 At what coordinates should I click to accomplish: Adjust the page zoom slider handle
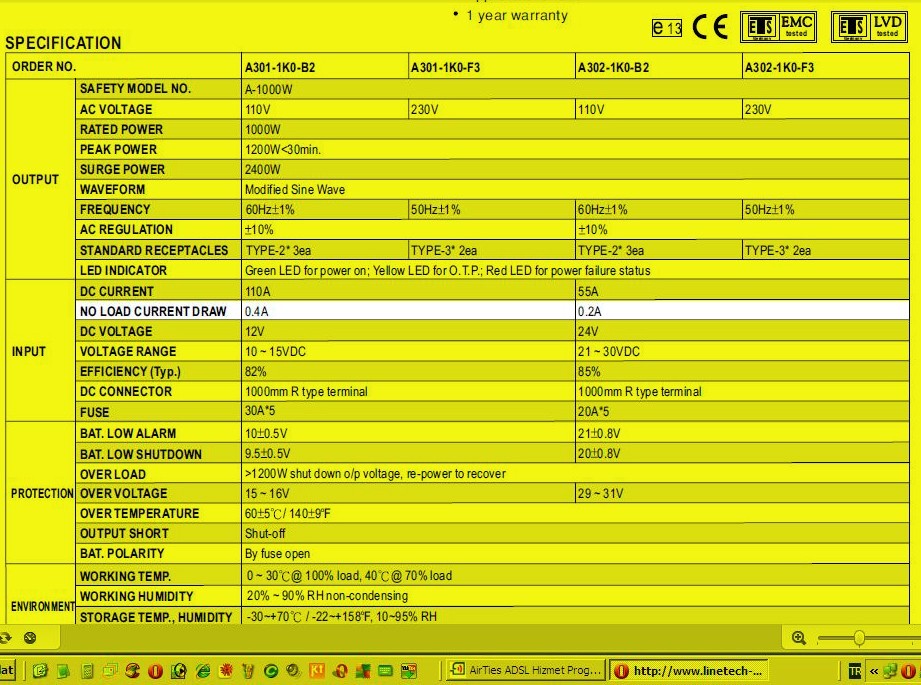pos(858,638)
